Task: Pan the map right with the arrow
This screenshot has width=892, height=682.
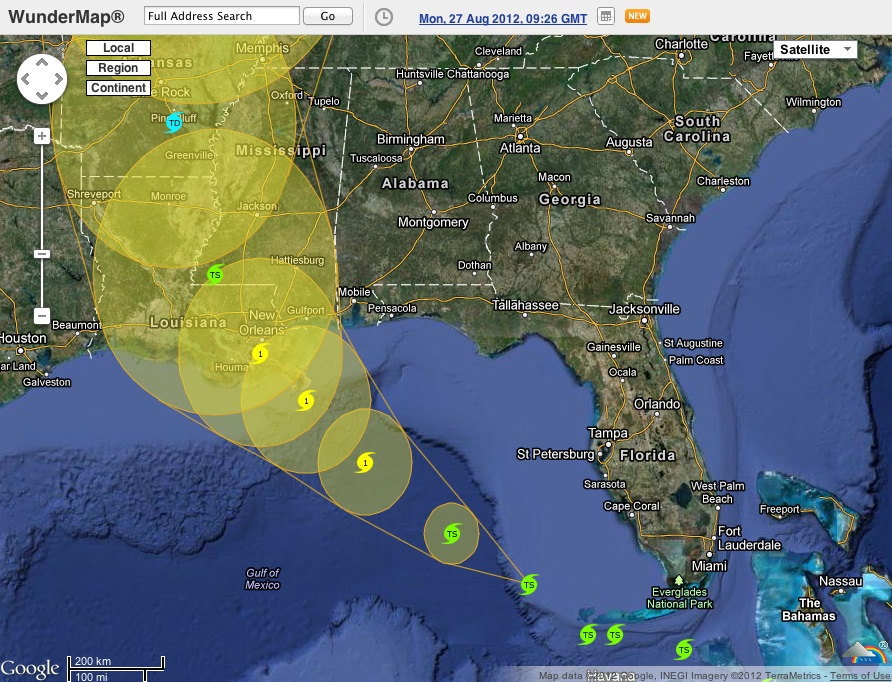Action: 58,78
